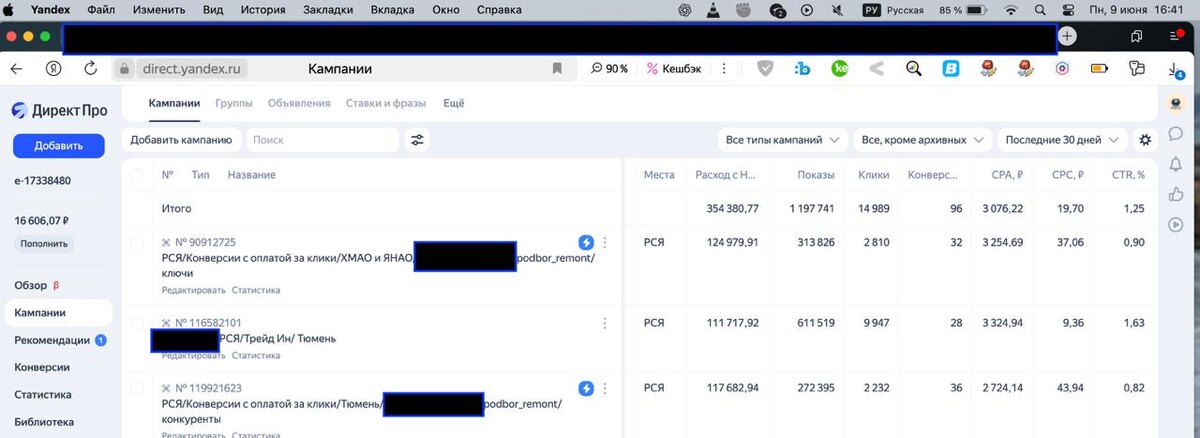This screenshot has height=438, width=1200.
Task: Open the Закладки menu in macOS menu bar
Action: [328, 10]
